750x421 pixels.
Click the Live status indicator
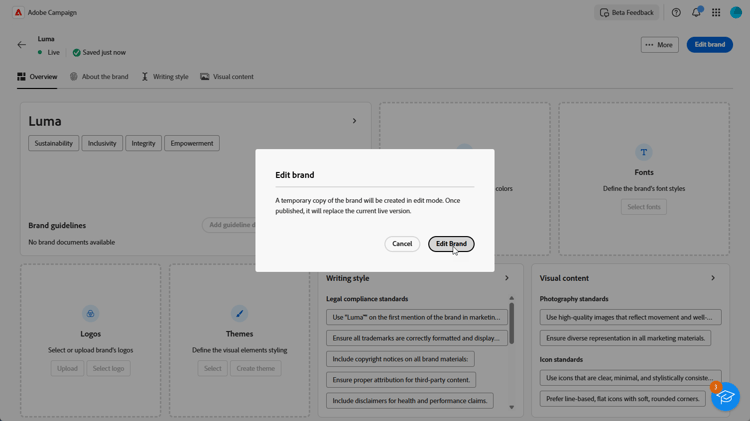(49, 53)
